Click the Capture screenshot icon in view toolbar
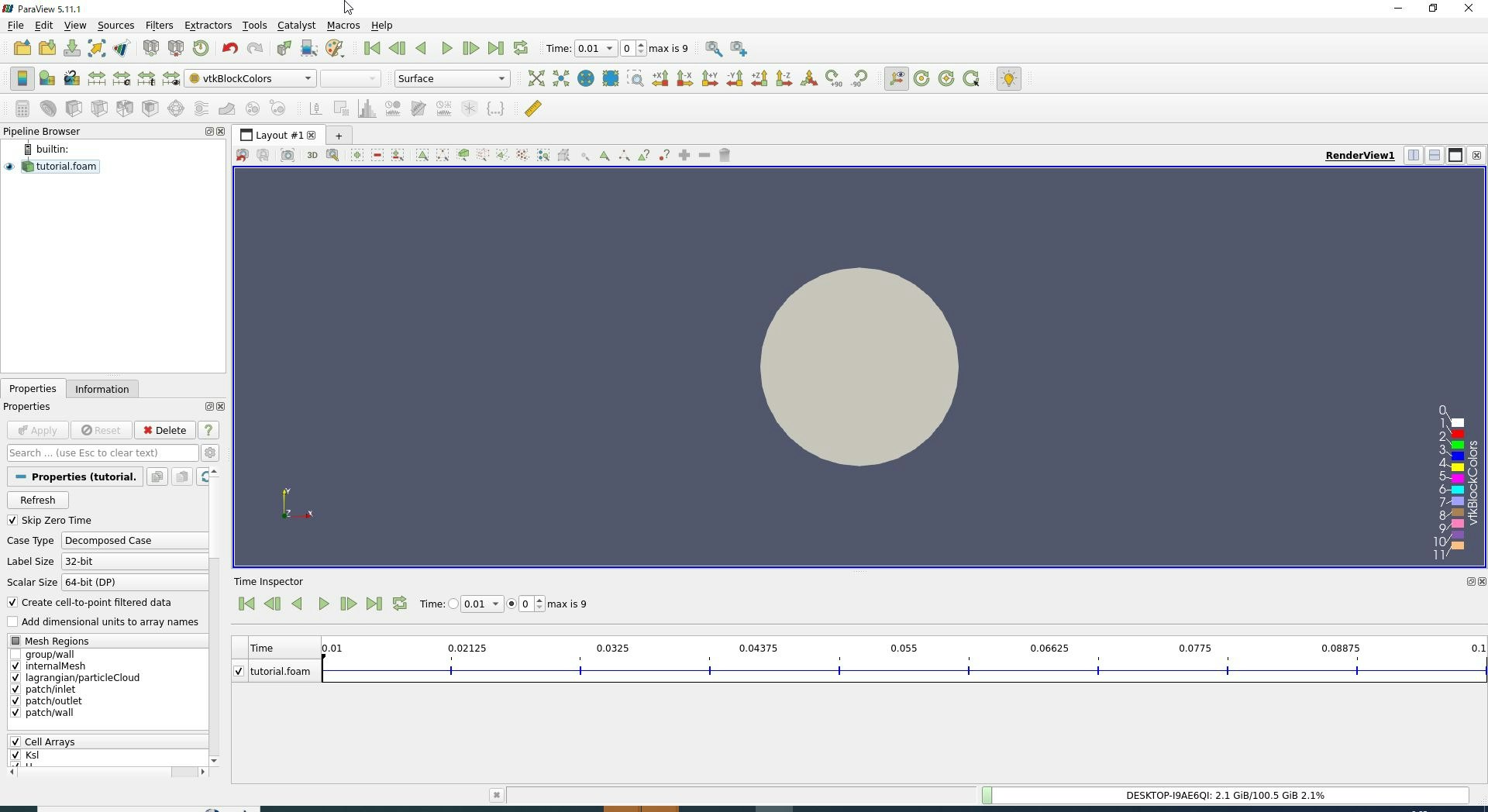The width and height of the screenshot is (1488, 812). click(x=288, y=156)
